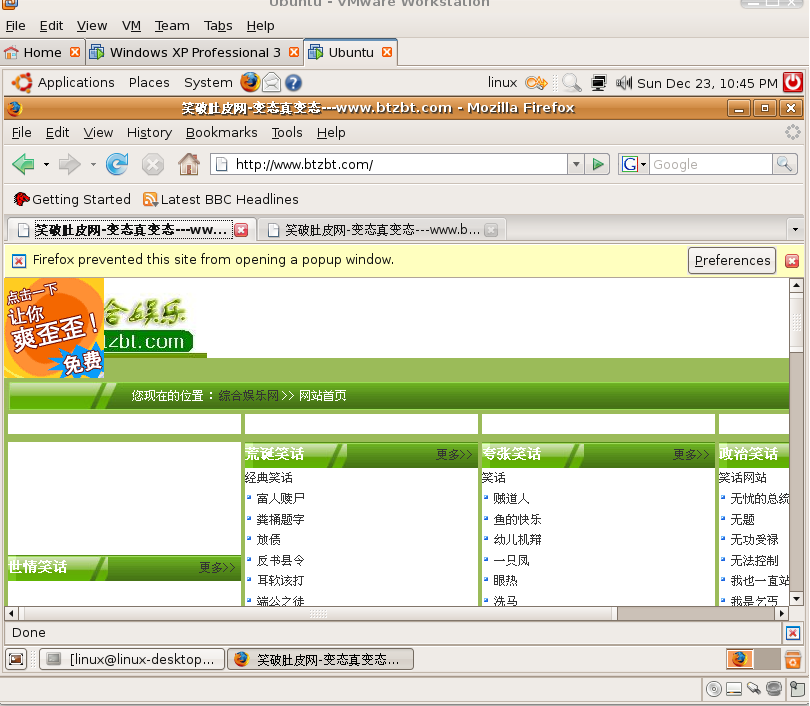Click the popup-blocked icon in Firefox's status bar
This screenshot has height=706, width=810.
(793, 633)
